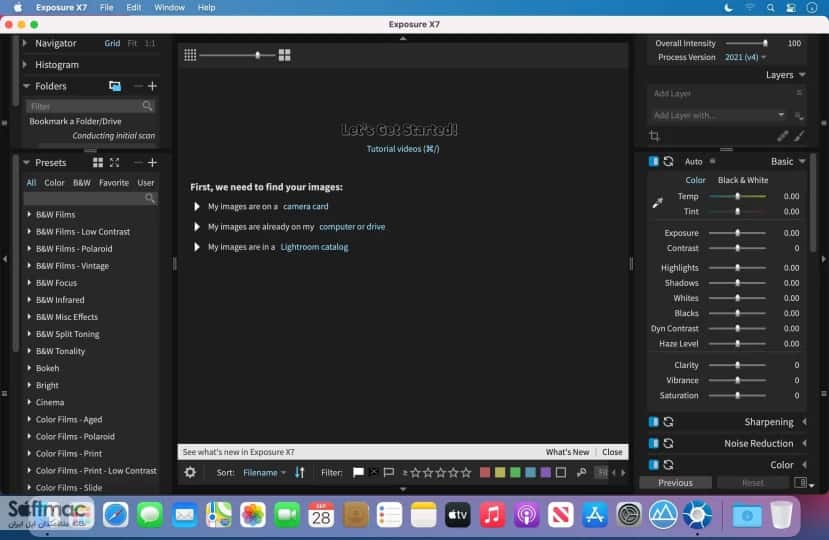
Task: Click the minus icon in Folders panel
Action: 138,86
